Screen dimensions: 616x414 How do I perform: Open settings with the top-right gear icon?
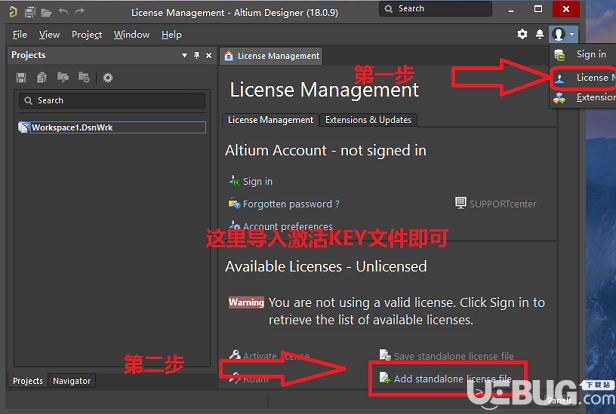pyautogui.click(x=522, y=34)
